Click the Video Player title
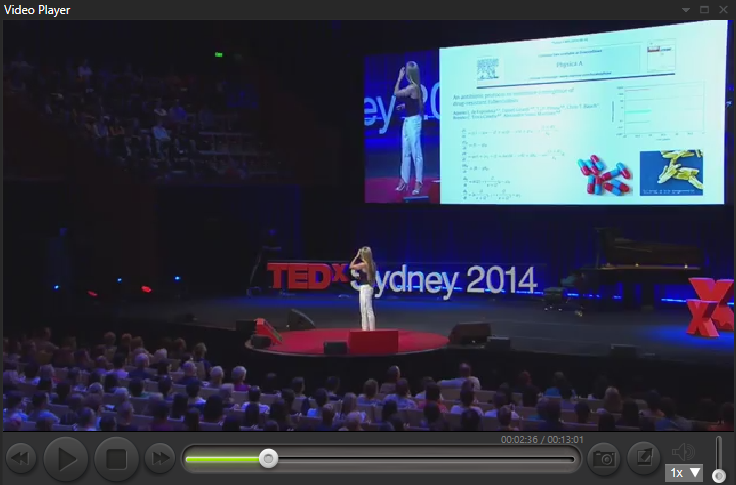This screenshot has width=736, height=485. [x=37, y=9]
